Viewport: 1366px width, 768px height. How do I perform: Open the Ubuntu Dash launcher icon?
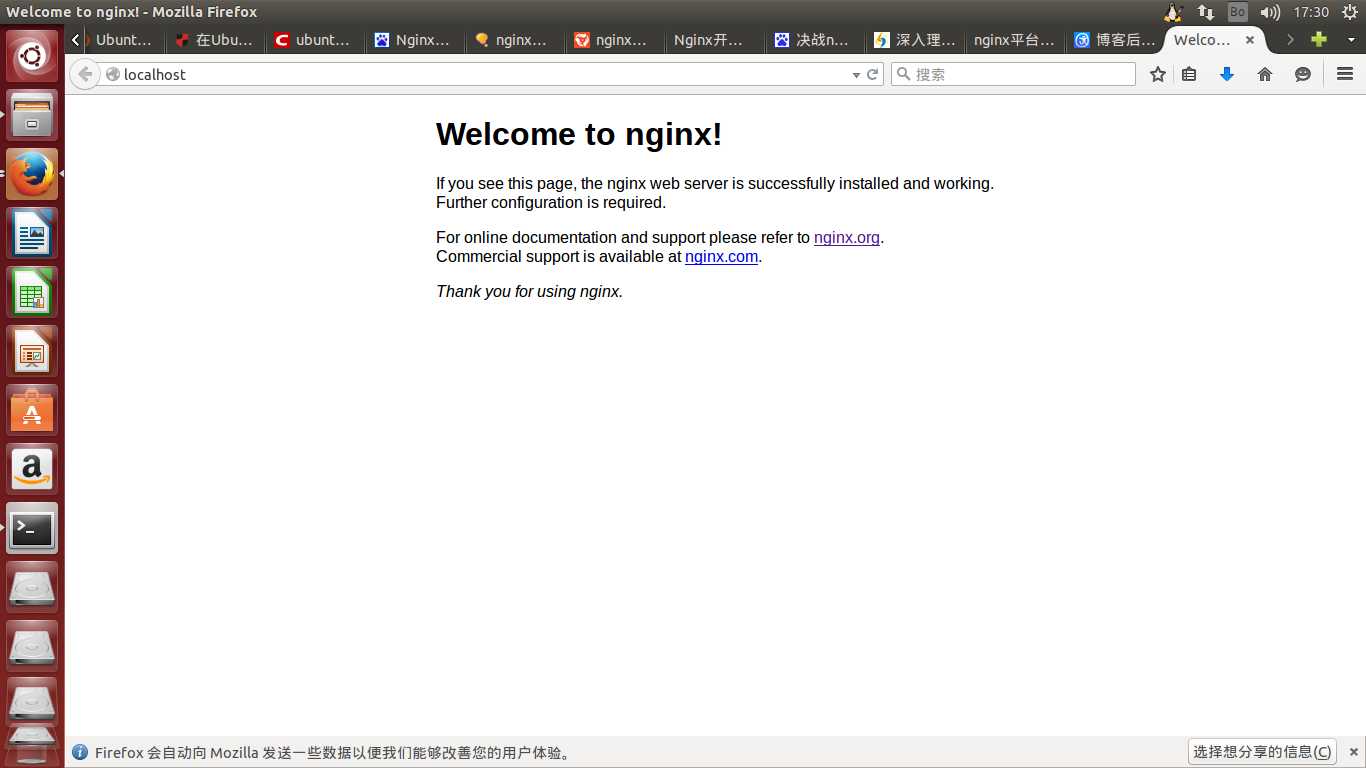pos(33,56)
